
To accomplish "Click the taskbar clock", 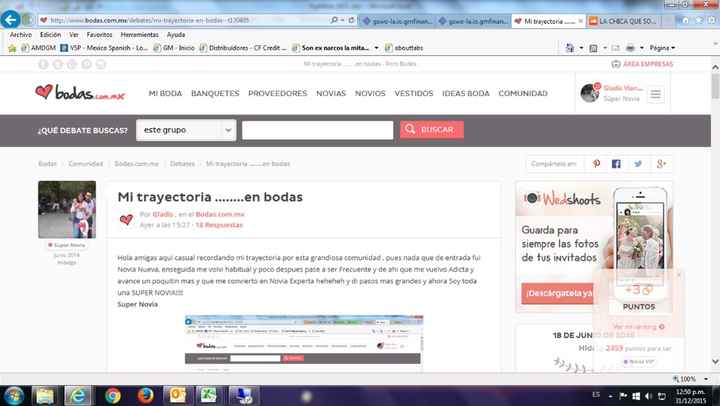I will (690, 396).
